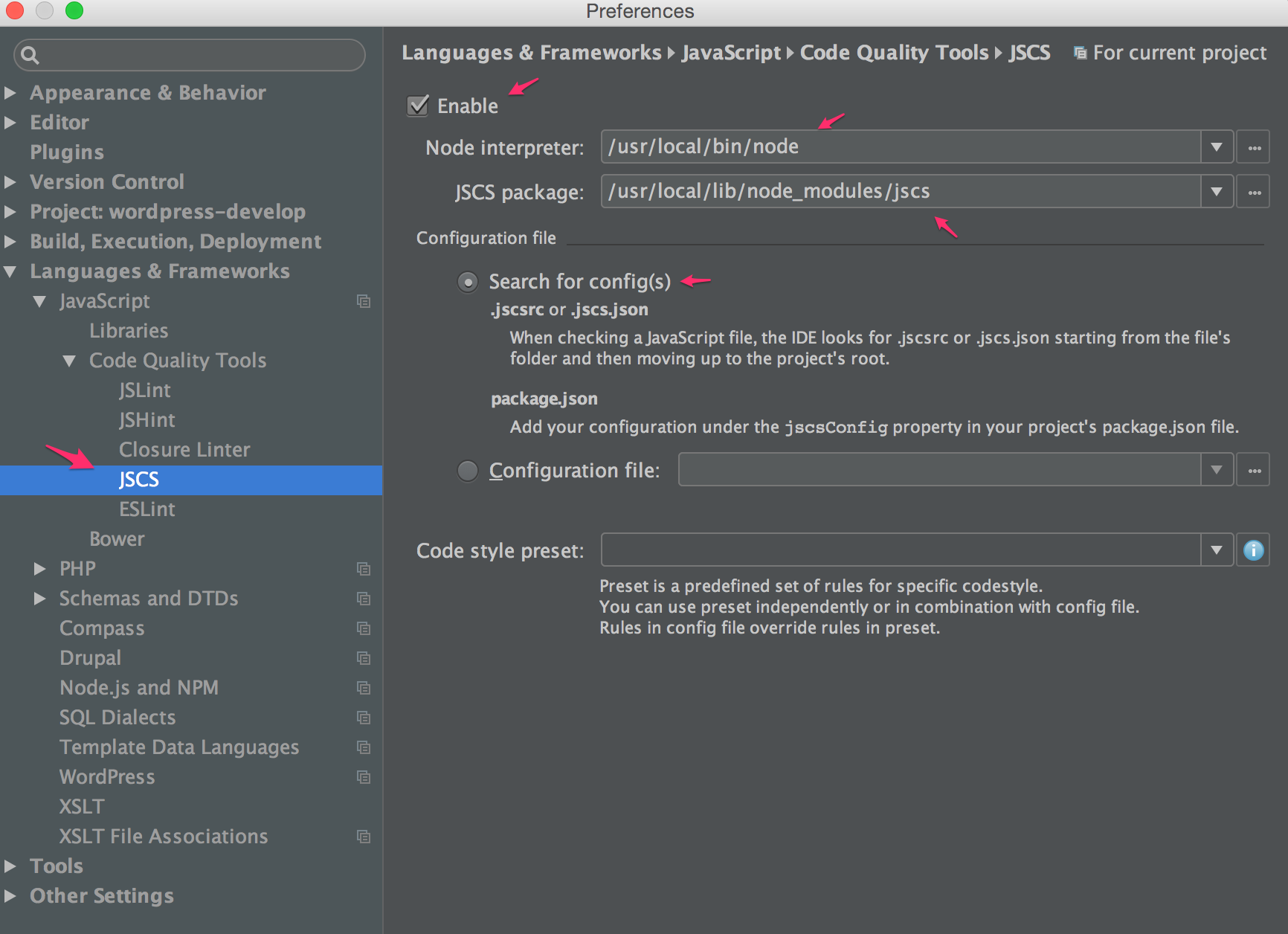Expand the Schemas and DTDs node
1288x934 pixels.
(40, 599)
